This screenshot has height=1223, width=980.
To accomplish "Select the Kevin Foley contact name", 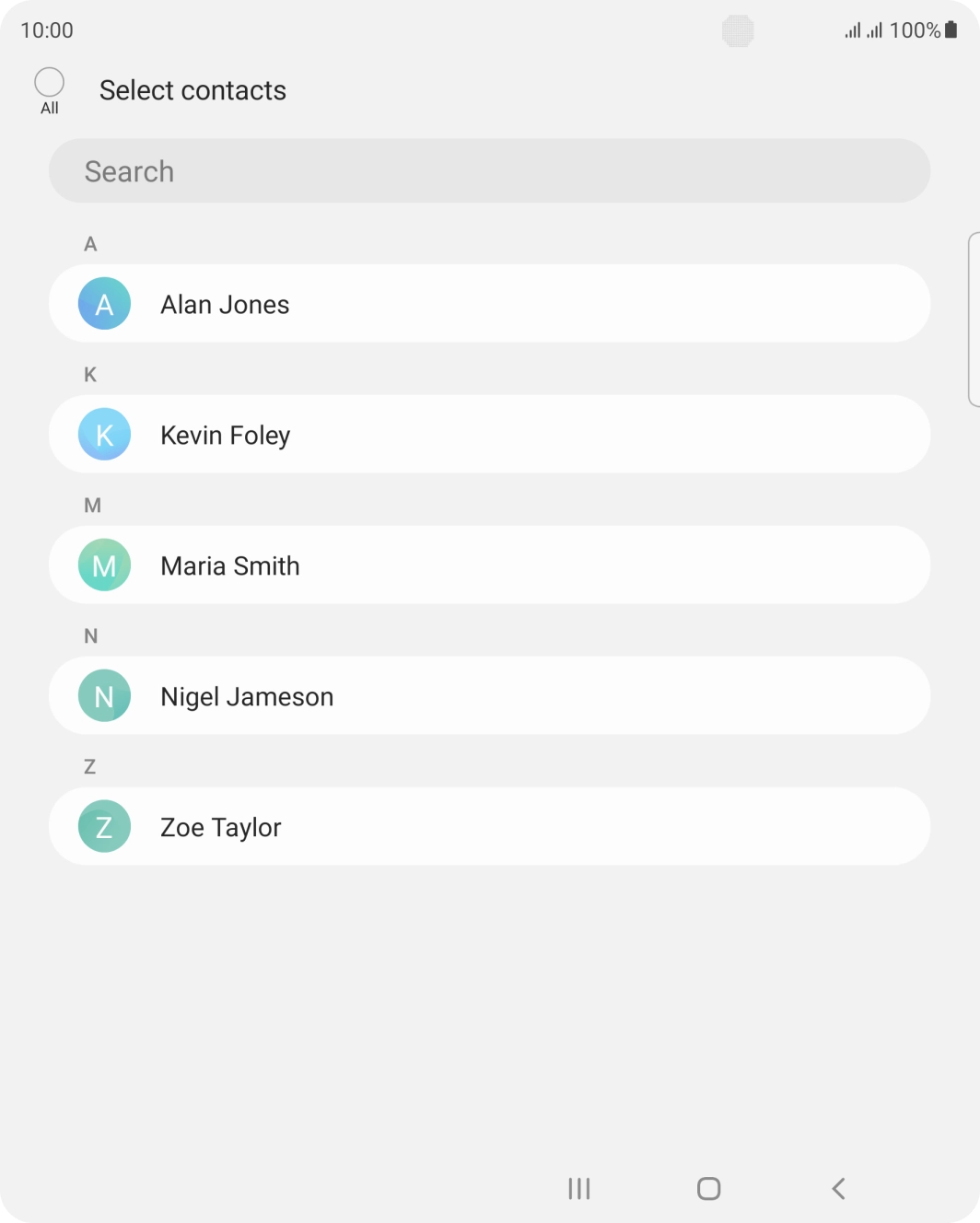I will point(225,436).
